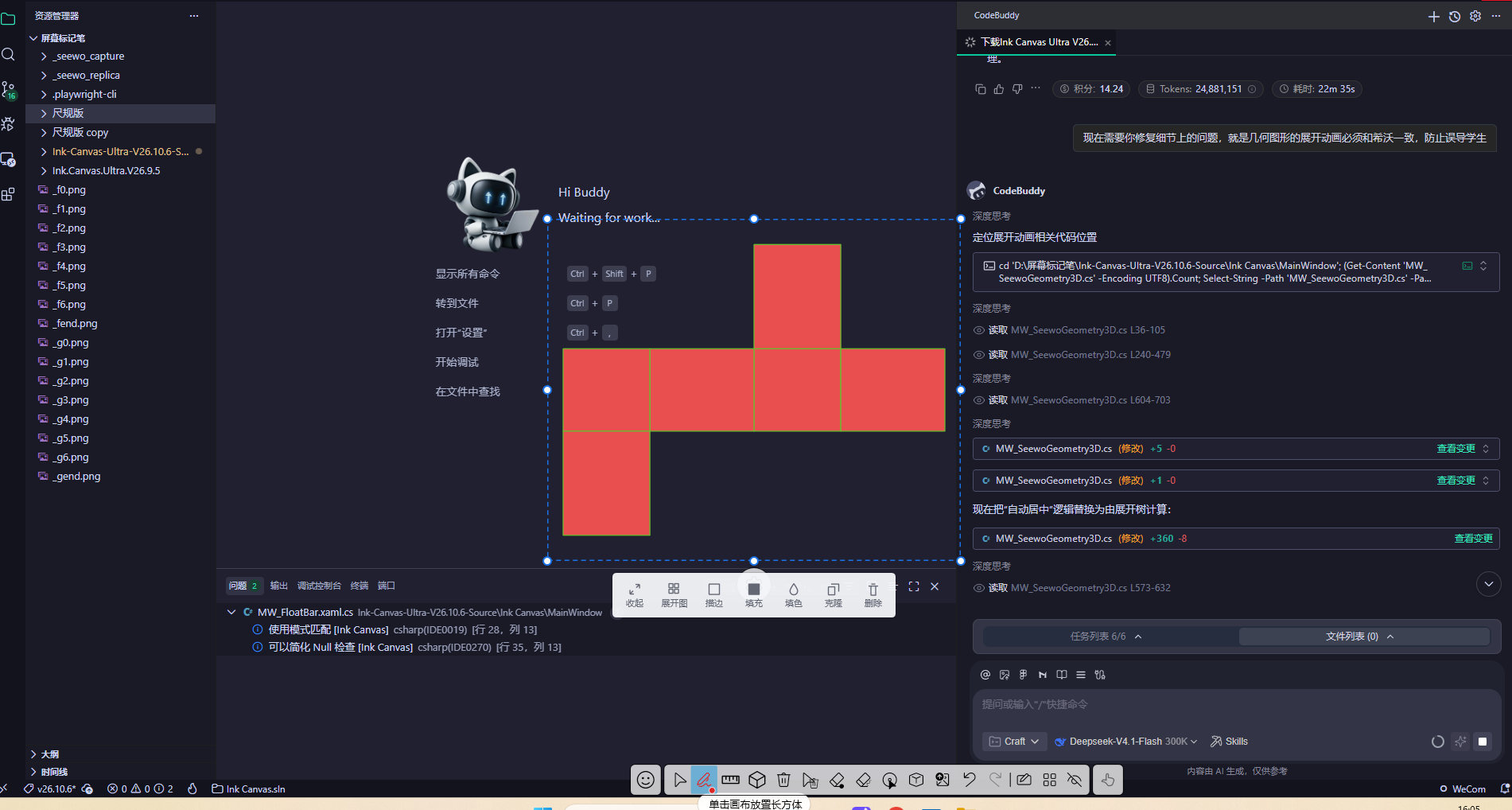
Task: Click the circle lasso selection icon
Action: [x=890, y=780]
